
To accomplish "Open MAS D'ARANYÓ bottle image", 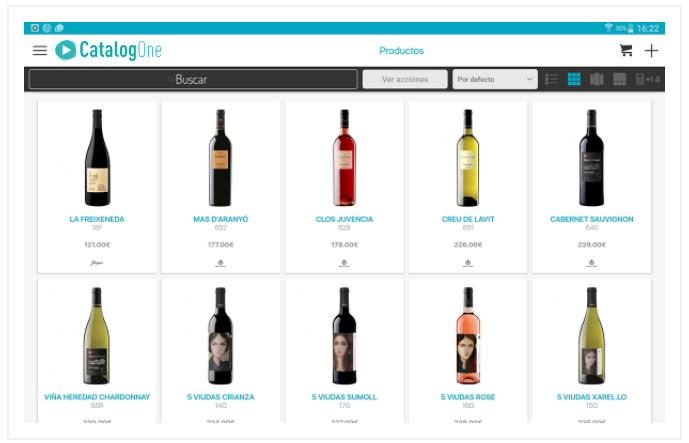I will [x=220, y=158].
